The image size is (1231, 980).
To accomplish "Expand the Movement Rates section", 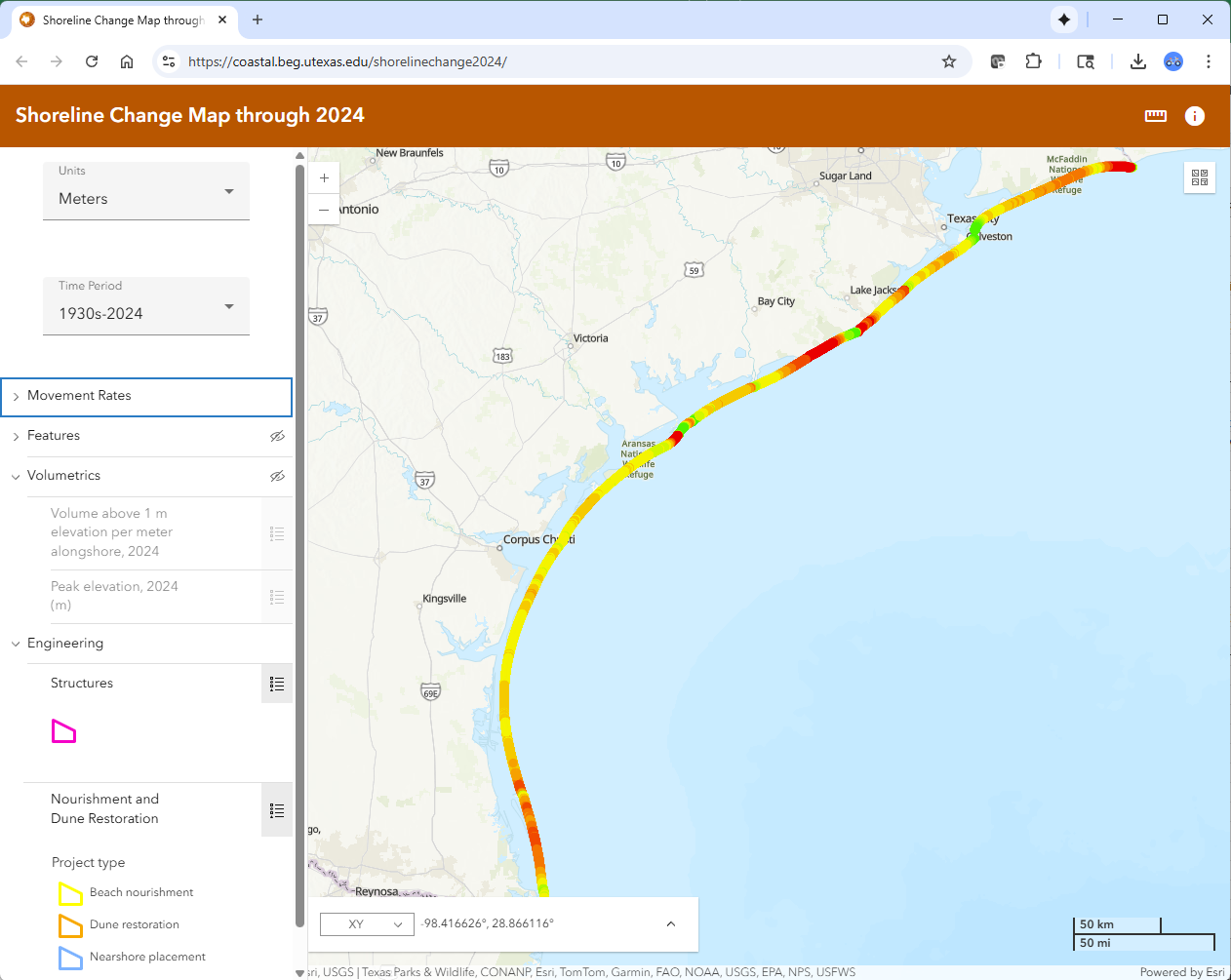I will pyautogui.click(x=17, y=396).
